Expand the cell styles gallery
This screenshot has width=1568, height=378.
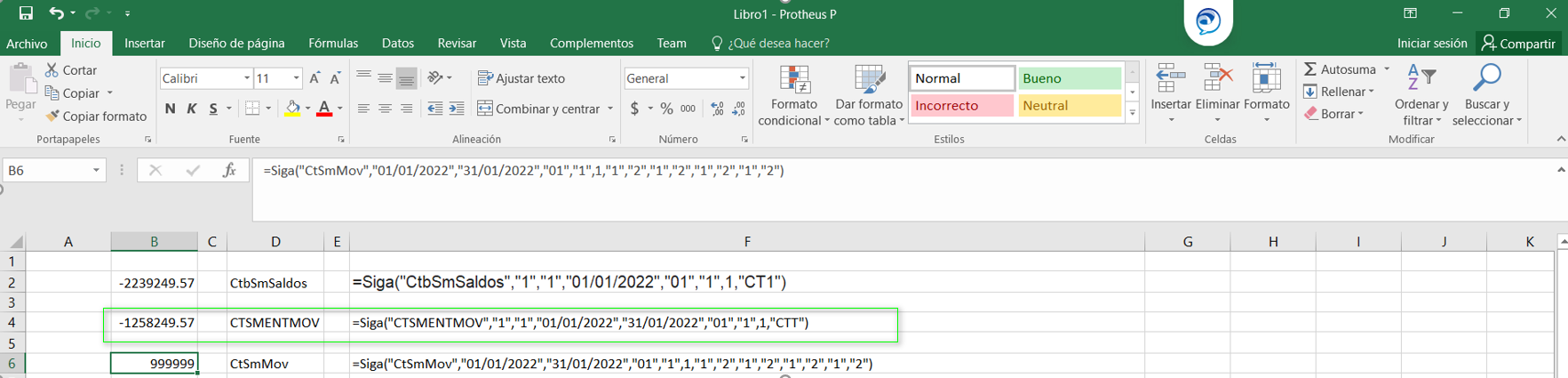tap(1132, 113)
